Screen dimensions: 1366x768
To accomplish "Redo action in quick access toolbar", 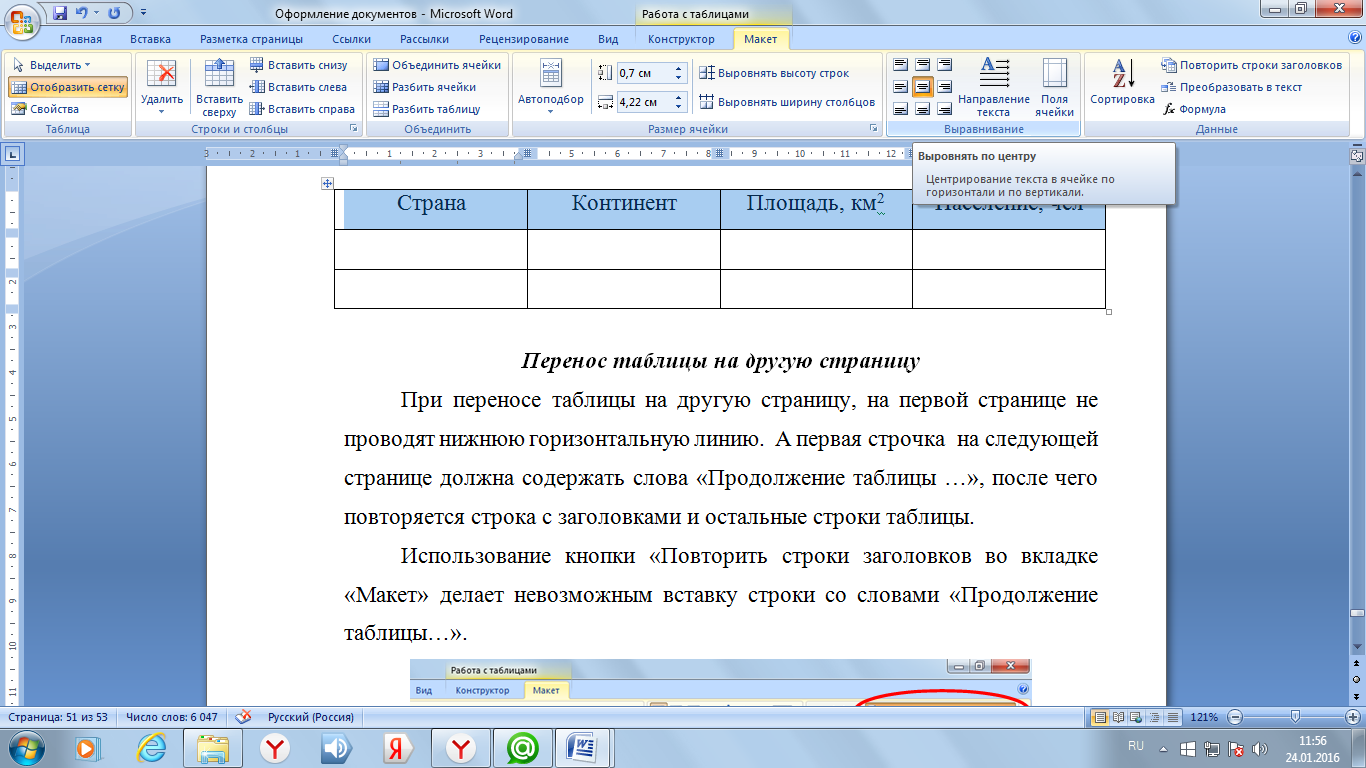I will click(x=113, y=13).
